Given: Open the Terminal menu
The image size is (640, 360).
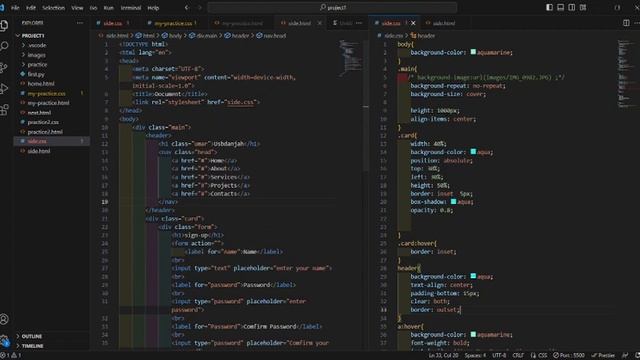Looking at the screenshot, I should (131, 8).
